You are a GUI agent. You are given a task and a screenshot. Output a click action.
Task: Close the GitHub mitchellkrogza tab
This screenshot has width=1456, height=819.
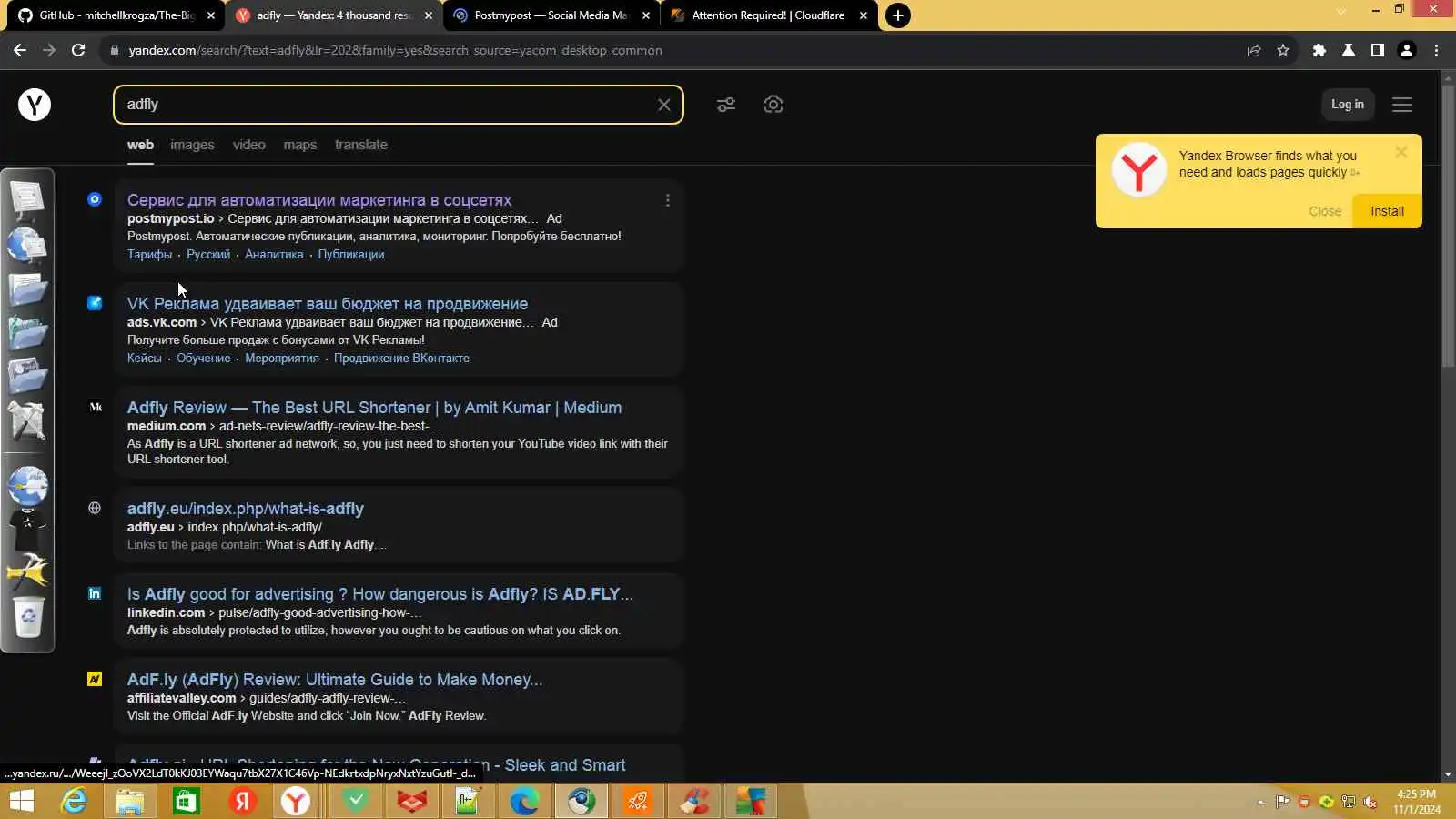pyautogui.click(x=211, y=15)
